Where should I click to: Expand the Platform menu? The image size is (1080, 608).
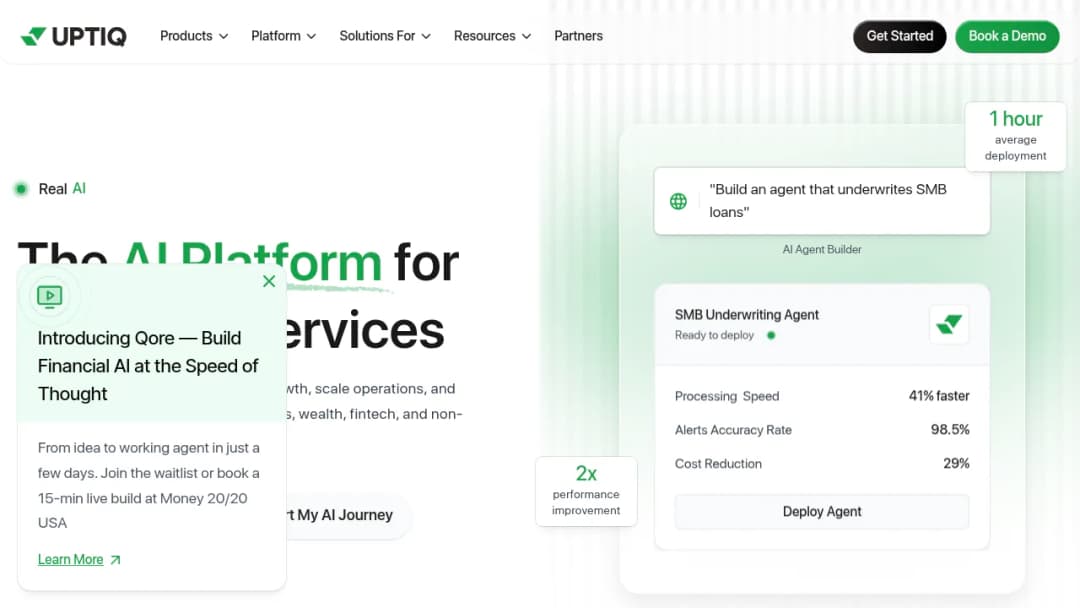(283, 36)
